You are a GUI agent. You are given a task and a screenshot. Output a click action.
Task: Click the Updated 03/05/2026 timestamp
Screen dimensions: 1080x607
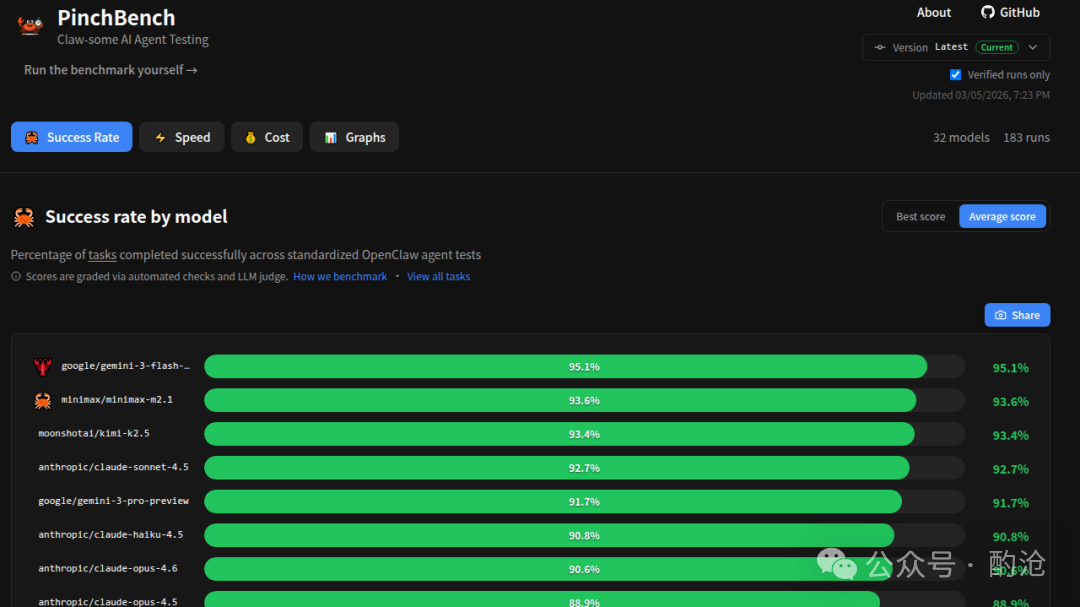[x=981, y=95]
